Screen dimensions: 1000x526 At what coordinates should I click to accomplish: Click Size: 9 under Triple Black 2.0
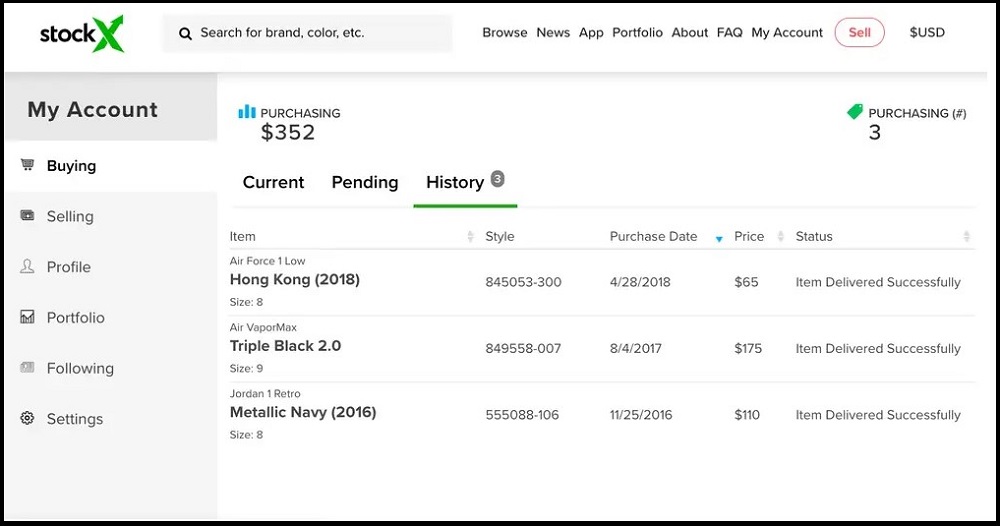246,368
